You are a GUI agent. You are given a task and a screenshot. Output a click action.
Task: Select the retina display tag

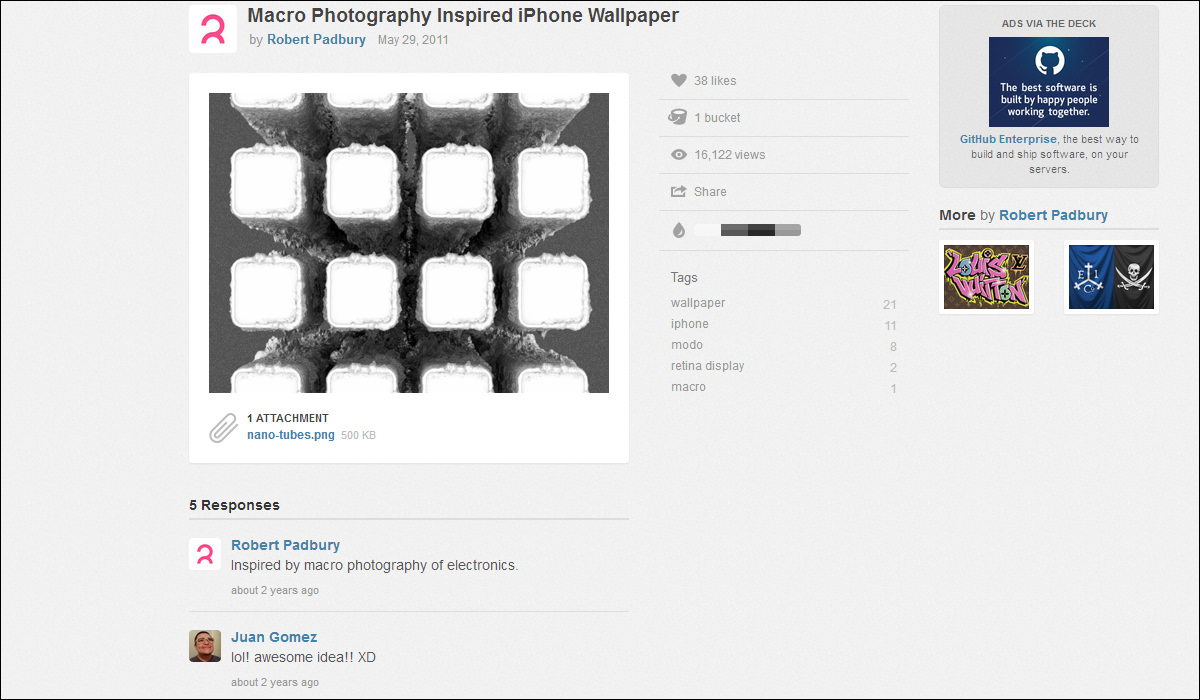click(x=707, y=366)
